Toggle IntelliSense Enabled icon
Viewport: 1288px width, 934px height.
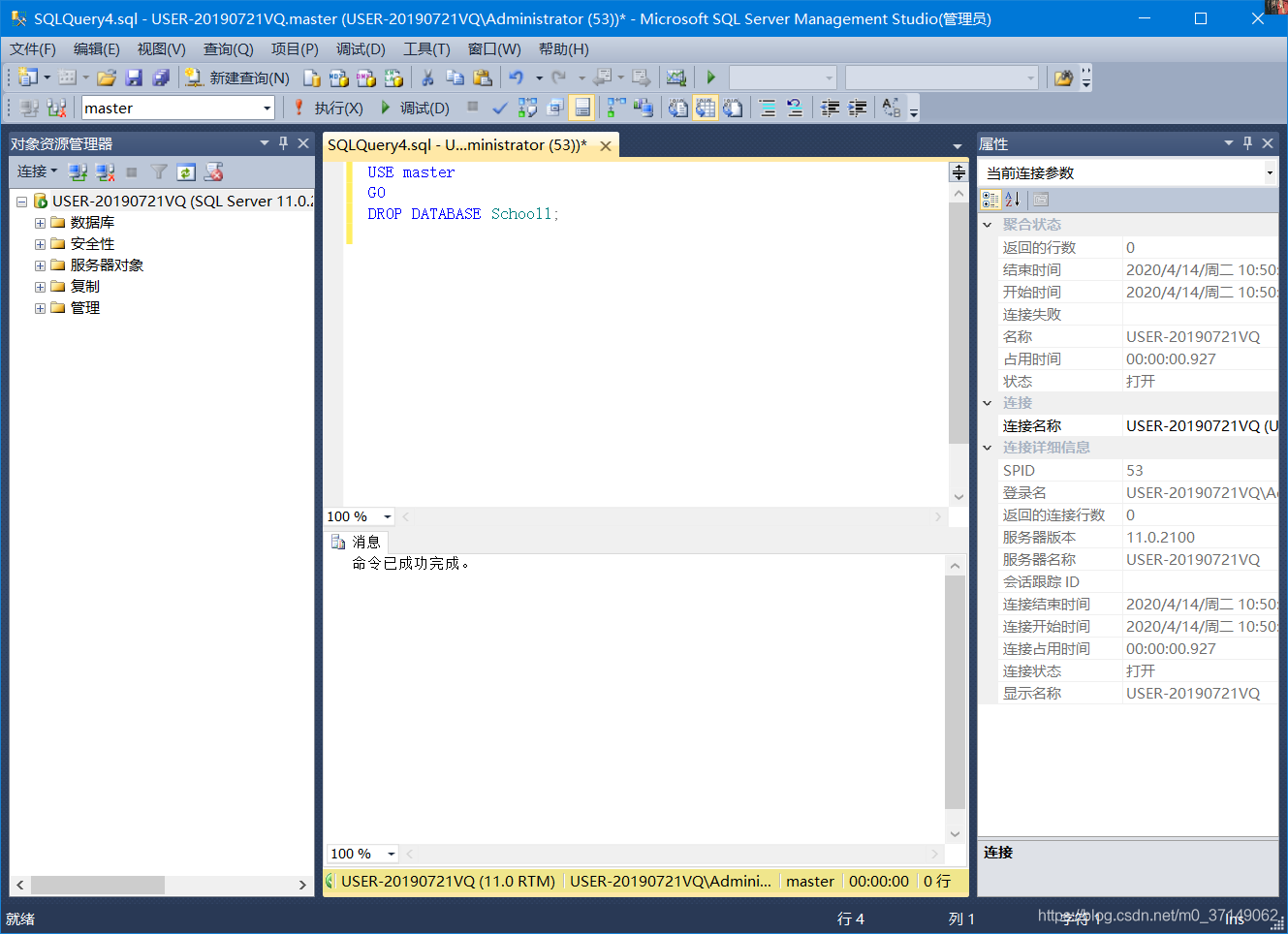[581, 108]
